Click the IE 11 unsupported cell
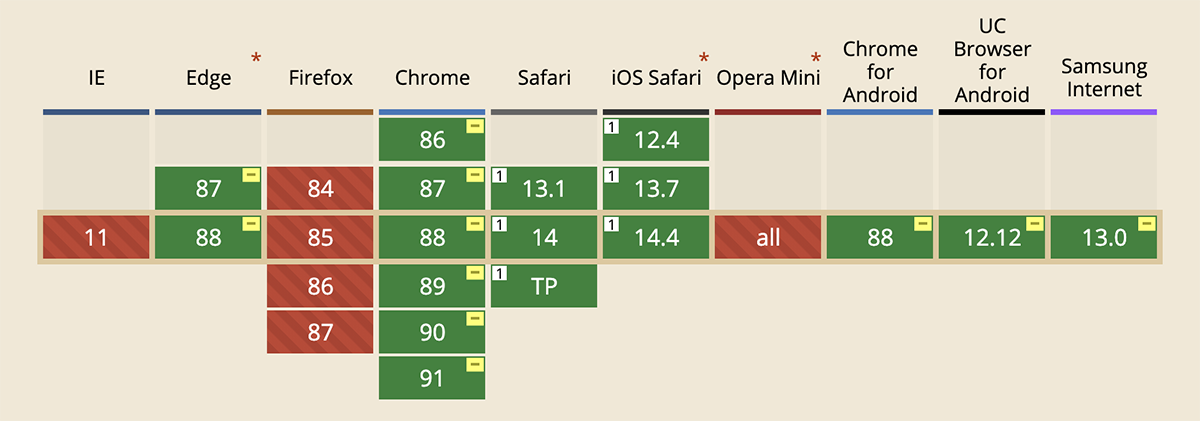This screenshot has width=1200, height=421. 96,237
